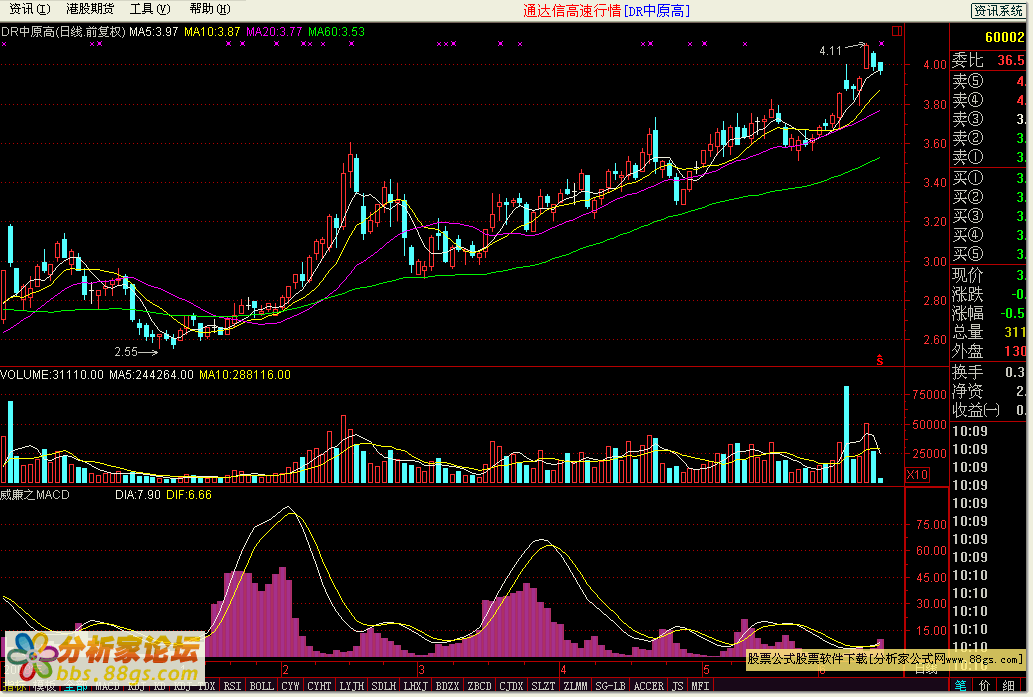Image resolution: width=1033 pixels, height=697 pixels.
Task: Switch to the 笔 tab at bottom right
Action: pyautogui.click(x=961, y=686)
